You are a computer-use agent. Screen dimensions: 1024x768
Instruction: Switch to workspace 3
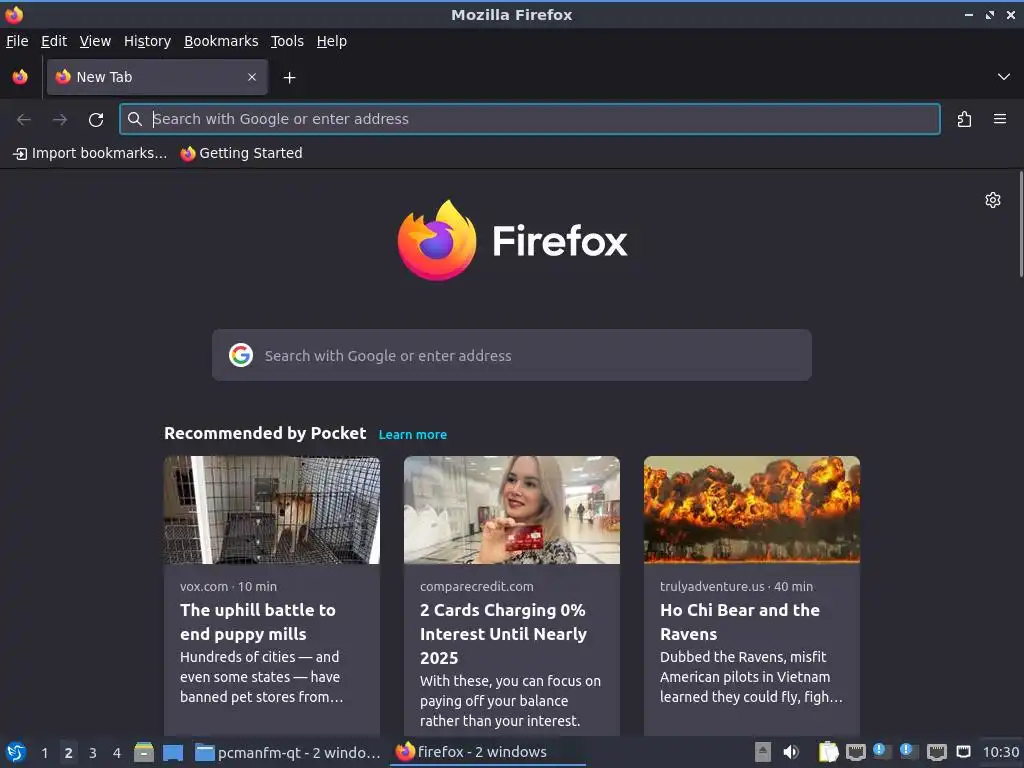93,752
